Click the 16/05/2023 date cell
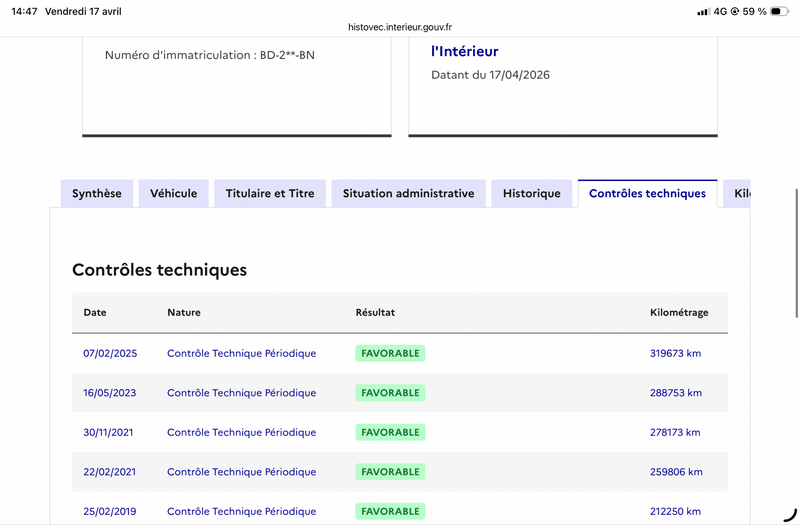 pos(110,393)
